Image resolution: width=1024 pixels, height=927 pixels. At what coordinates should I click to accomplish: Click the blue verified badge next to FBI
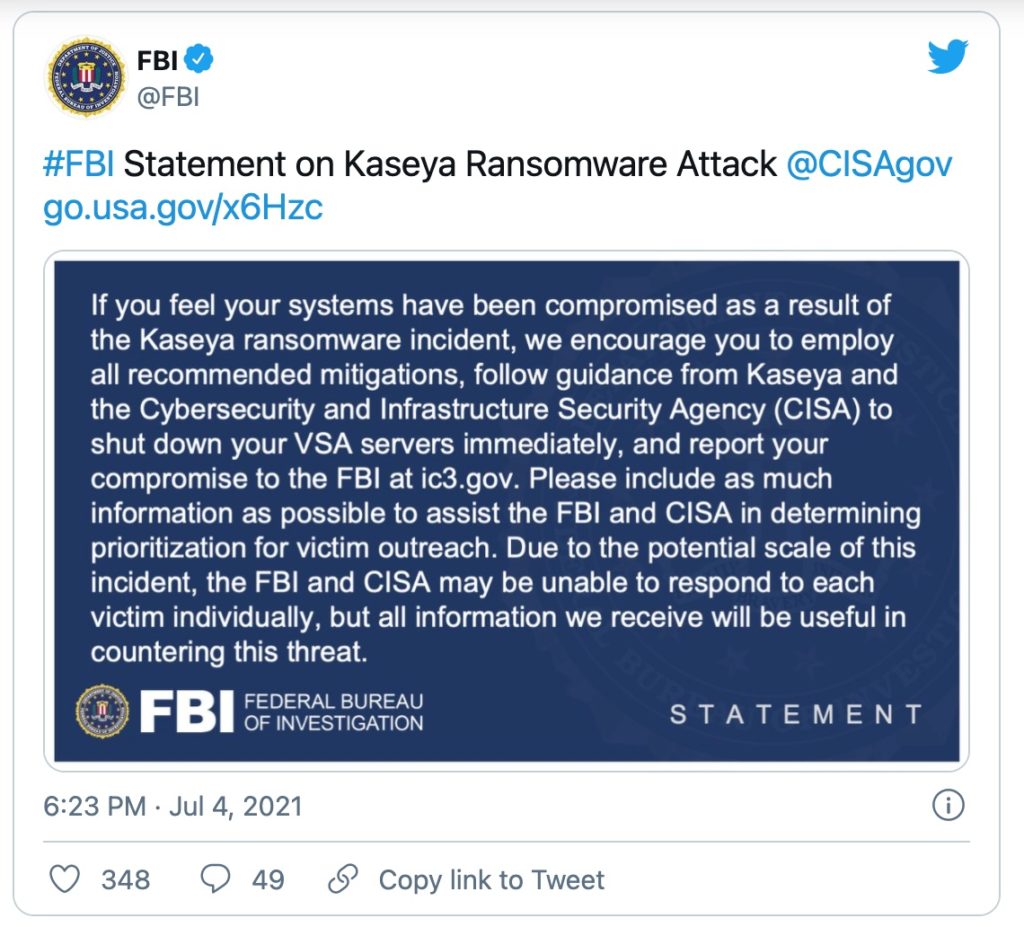coord(201,60)
